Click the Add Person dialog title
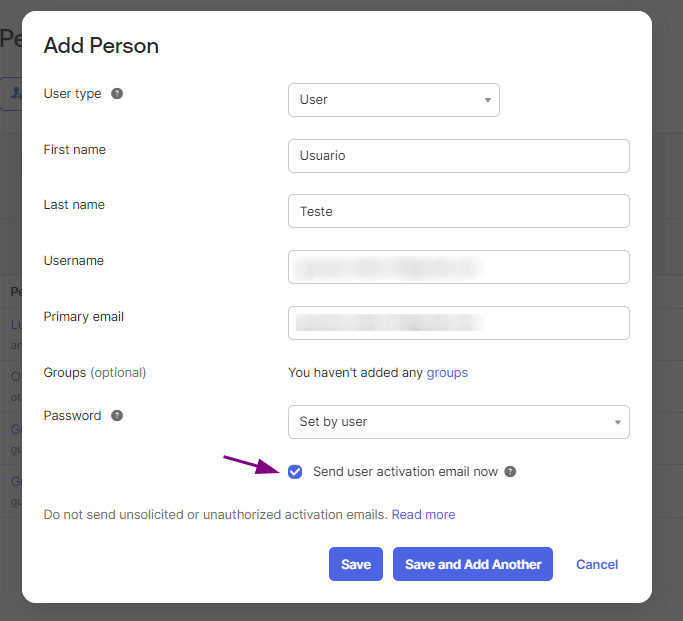 pyautogui.click(x=101, y=45)
